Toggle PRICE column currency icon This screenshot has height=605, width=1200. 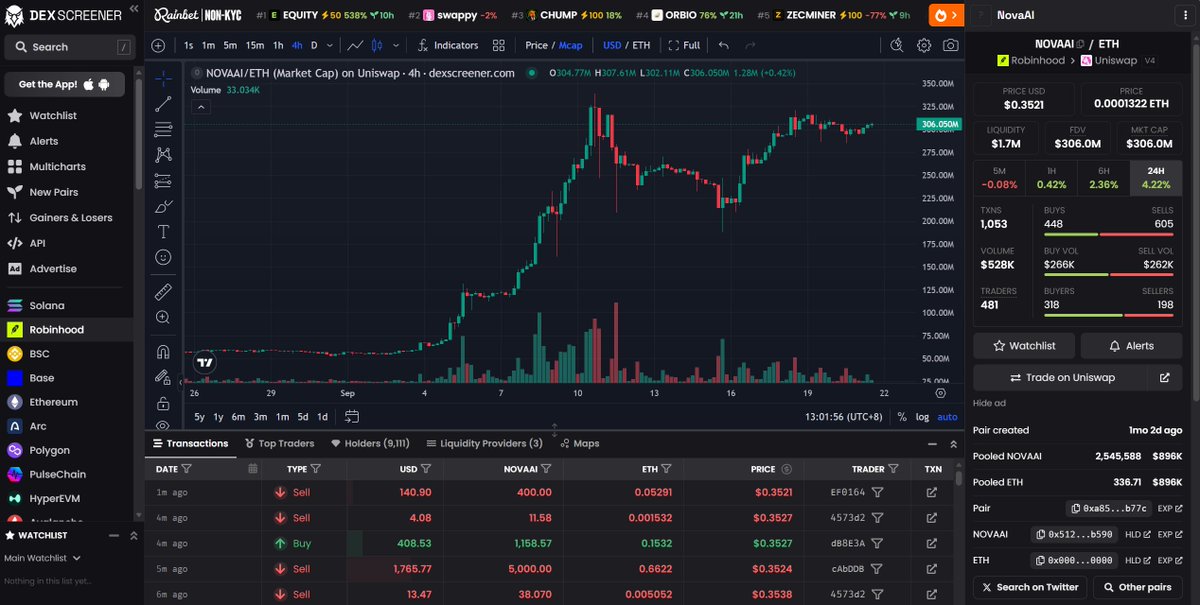(787, 468)
